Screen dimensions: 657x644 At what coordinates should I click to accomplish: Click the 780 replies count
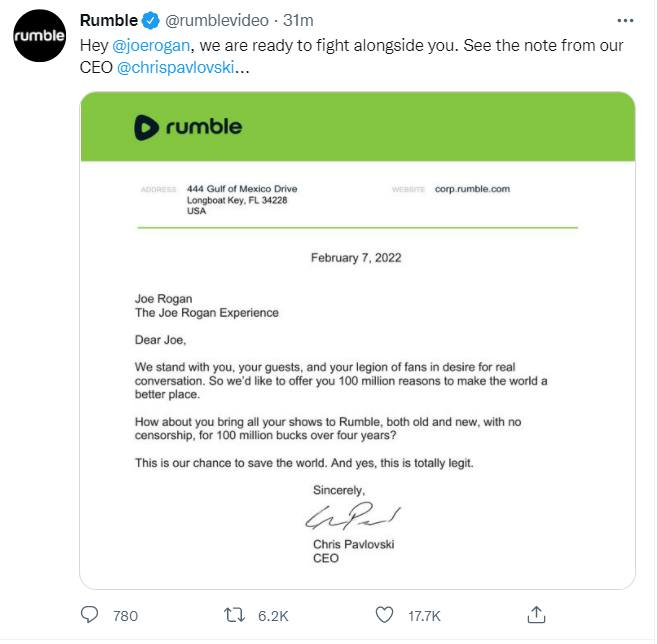pos(125,615)
